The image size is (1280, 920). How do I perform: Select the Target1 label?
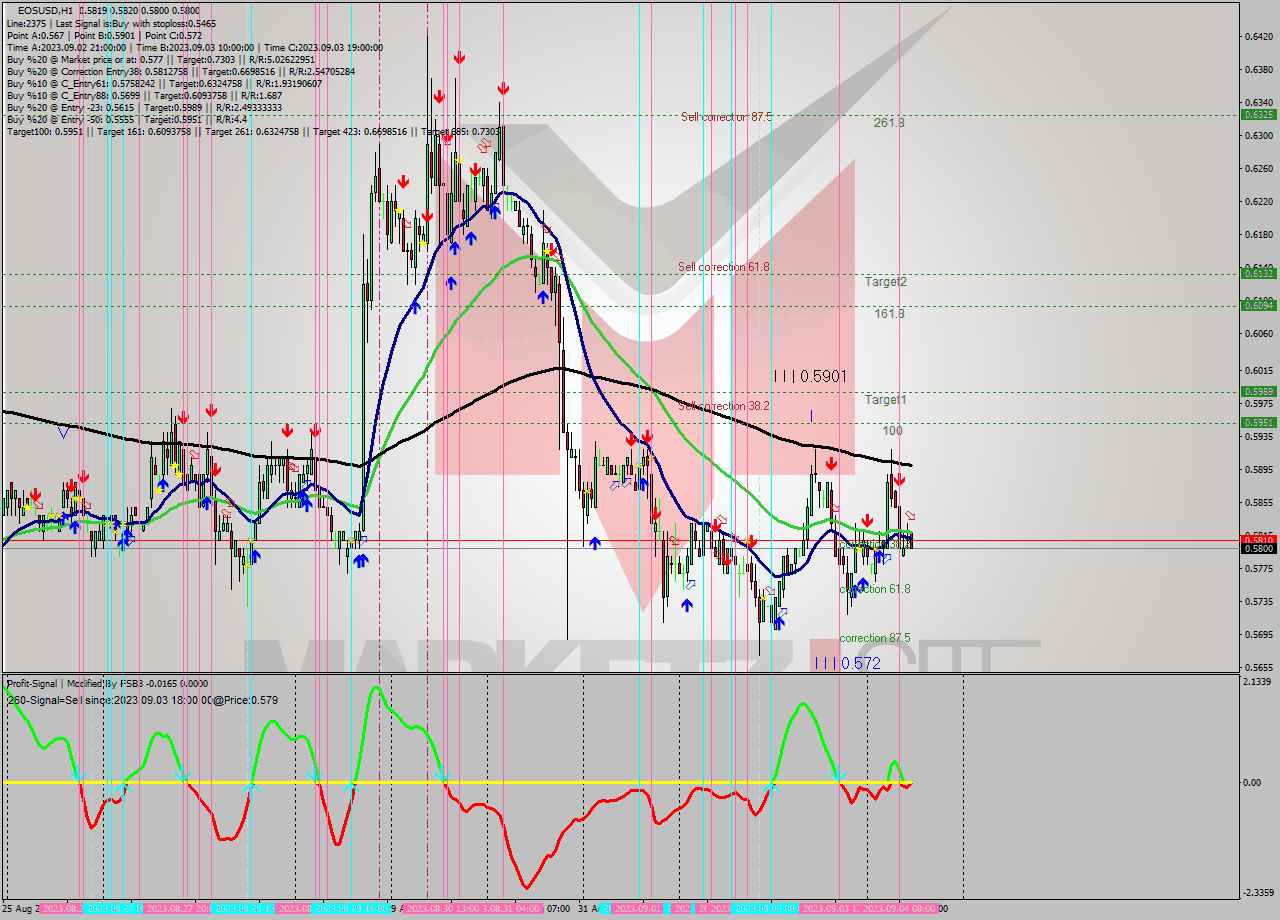click(886, 399)
